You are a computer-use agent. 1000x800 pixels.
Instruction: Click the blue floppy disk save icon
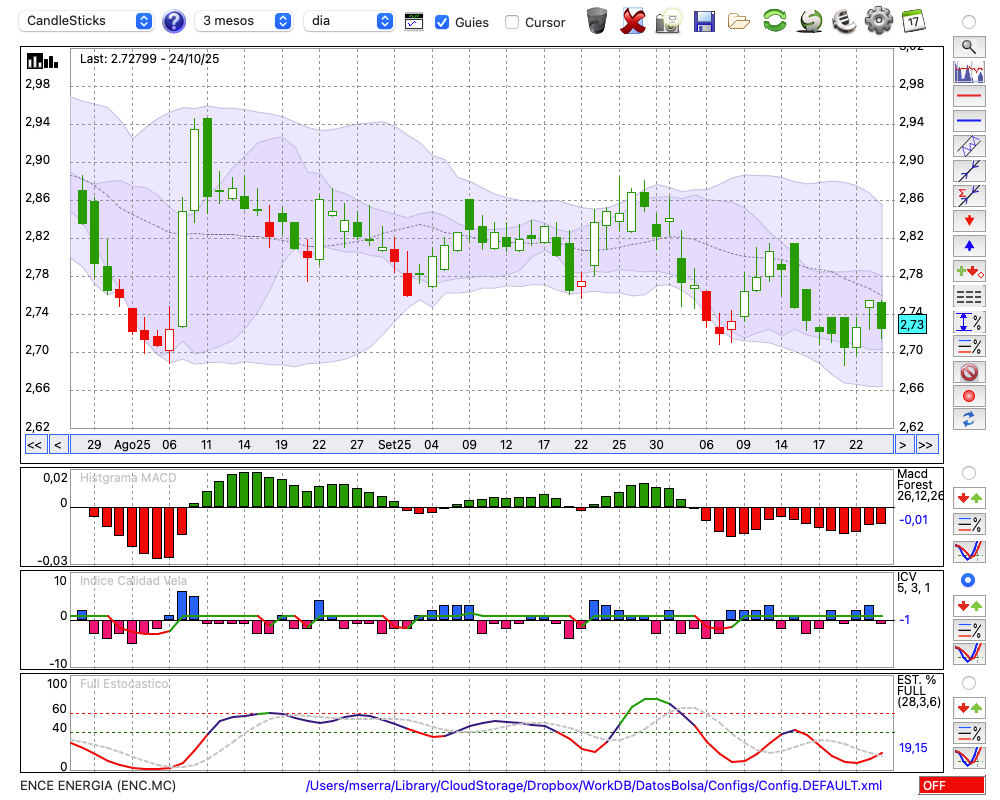coord(704,21)
